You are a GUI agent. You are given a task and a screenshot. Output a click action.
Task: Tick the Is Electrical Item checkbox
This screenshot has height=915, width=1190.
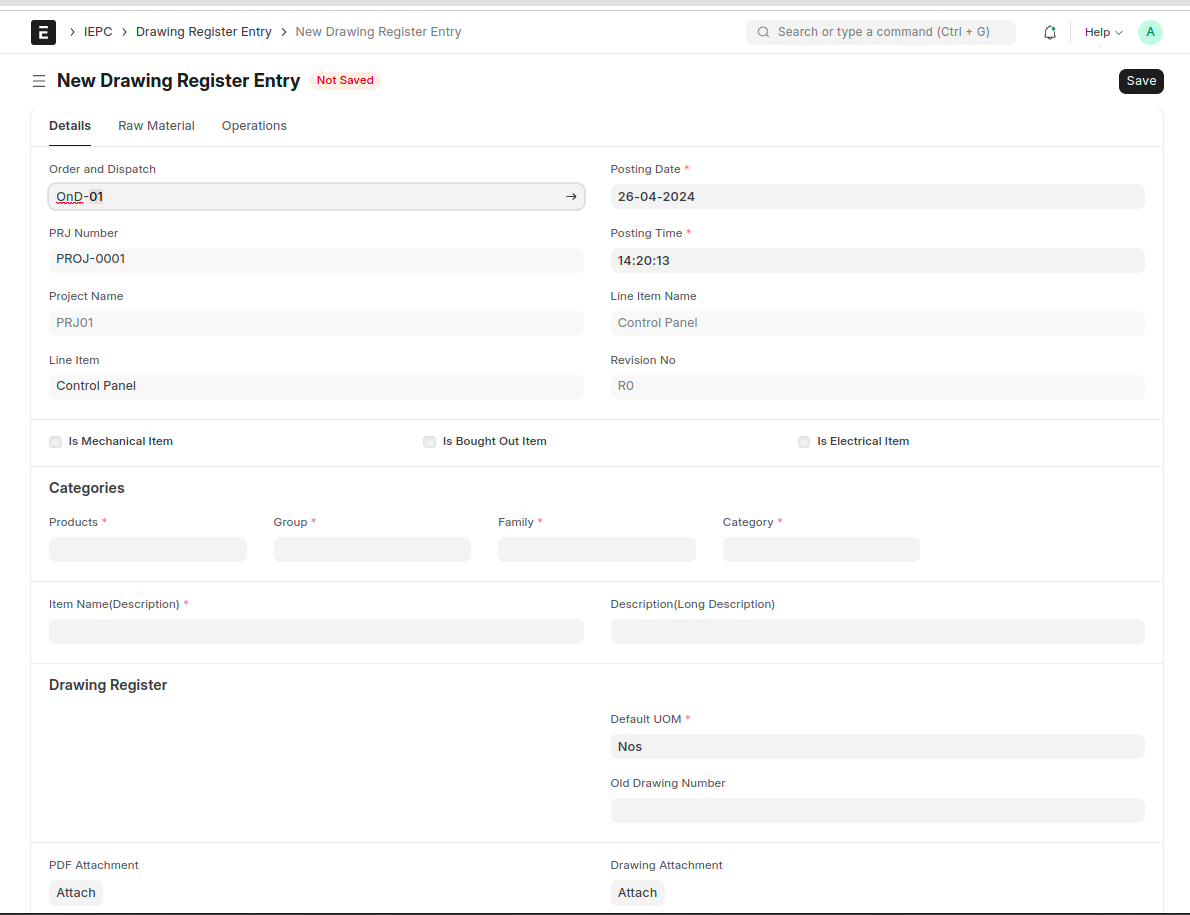tap(804, 442)
